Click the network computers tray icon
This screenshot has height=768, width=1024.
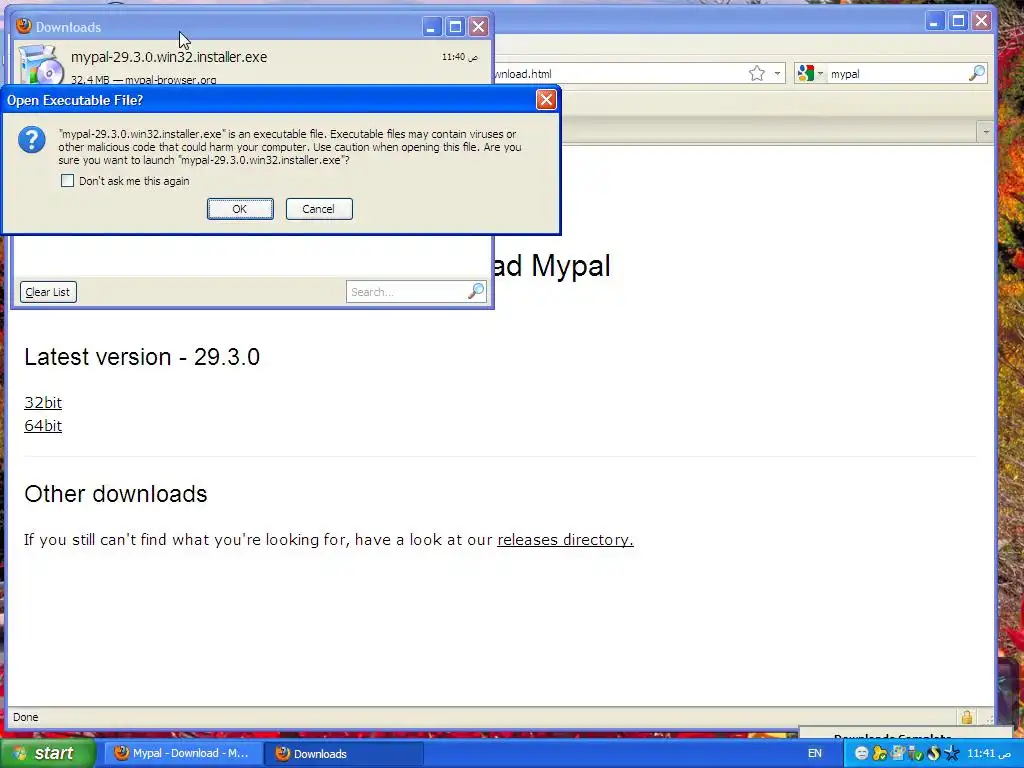click(x=898, y=753)
